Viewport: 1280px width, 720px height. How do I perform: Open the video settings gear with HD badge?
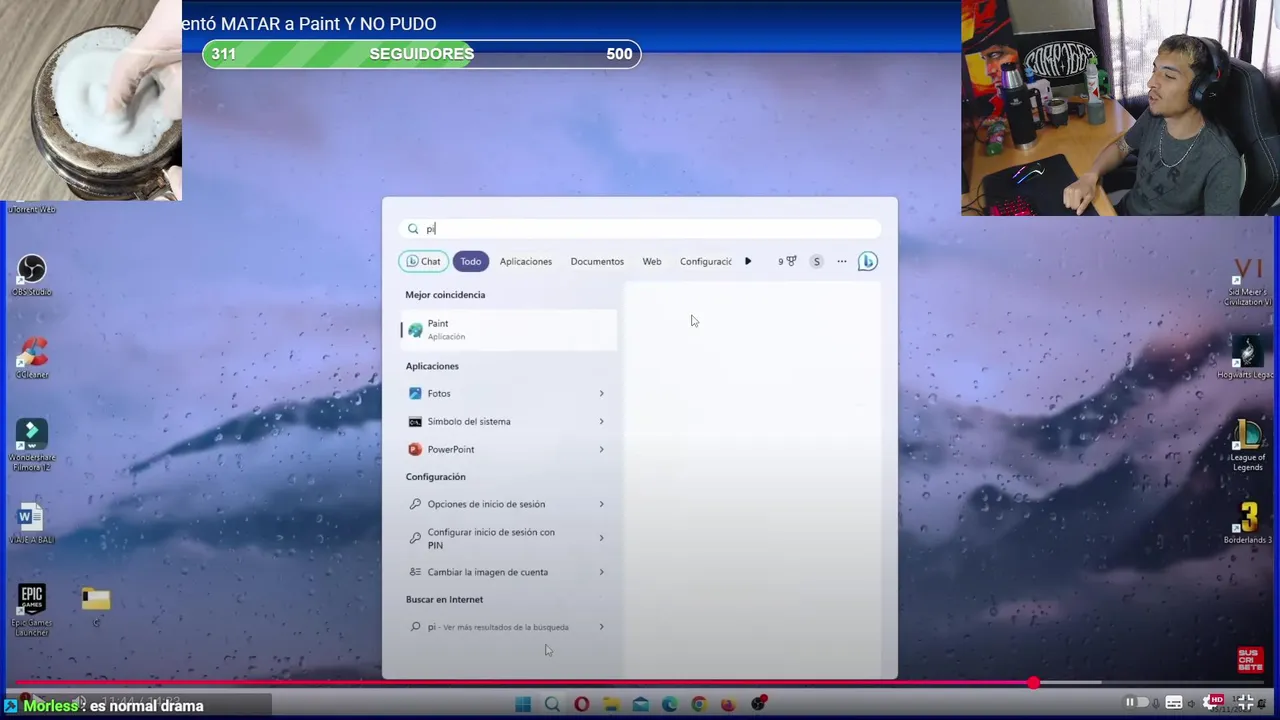tap(1214, 702)
